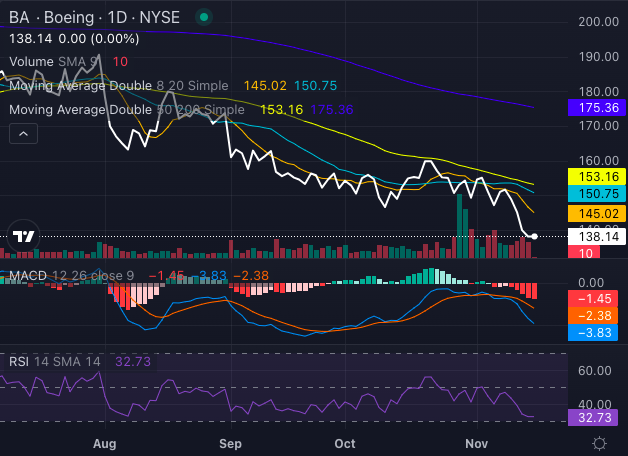Select the Volume SMA 9 indicator legend
The image size is (628, 456).
pyautogui.click(x=50, y=62)
